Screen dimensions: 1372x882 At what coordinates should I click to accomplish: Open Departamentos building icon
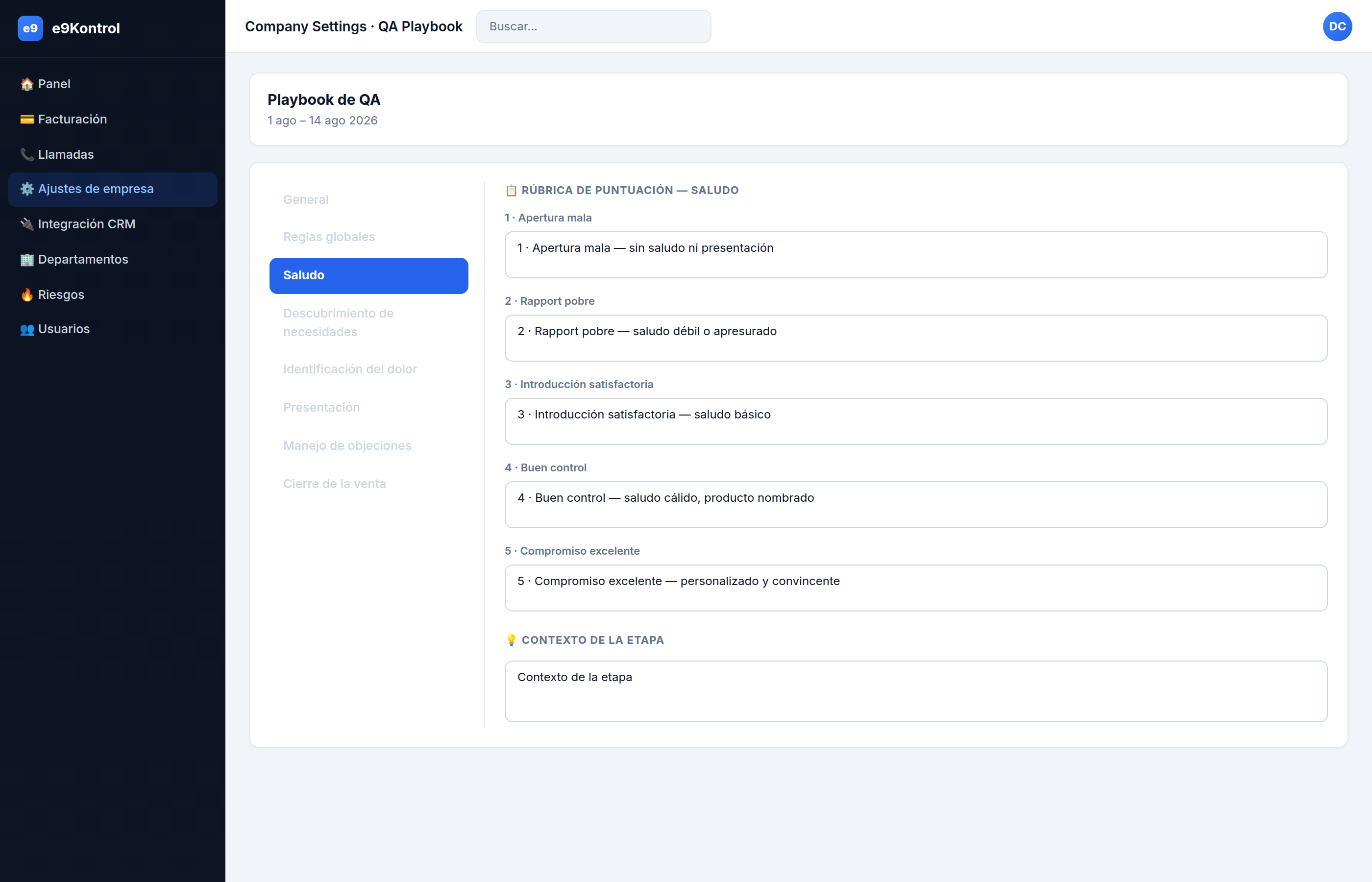coord(27,259)
